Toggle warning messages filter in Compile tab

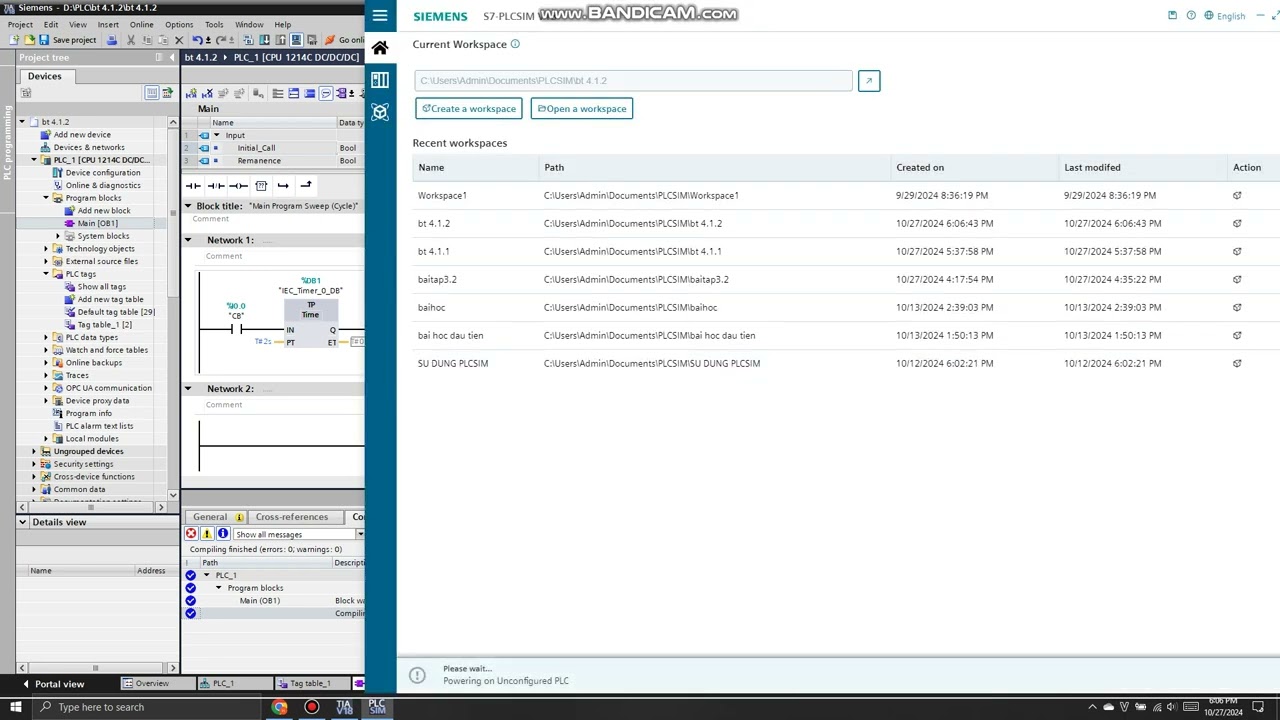pyautogui.click(x=207, y=534)
